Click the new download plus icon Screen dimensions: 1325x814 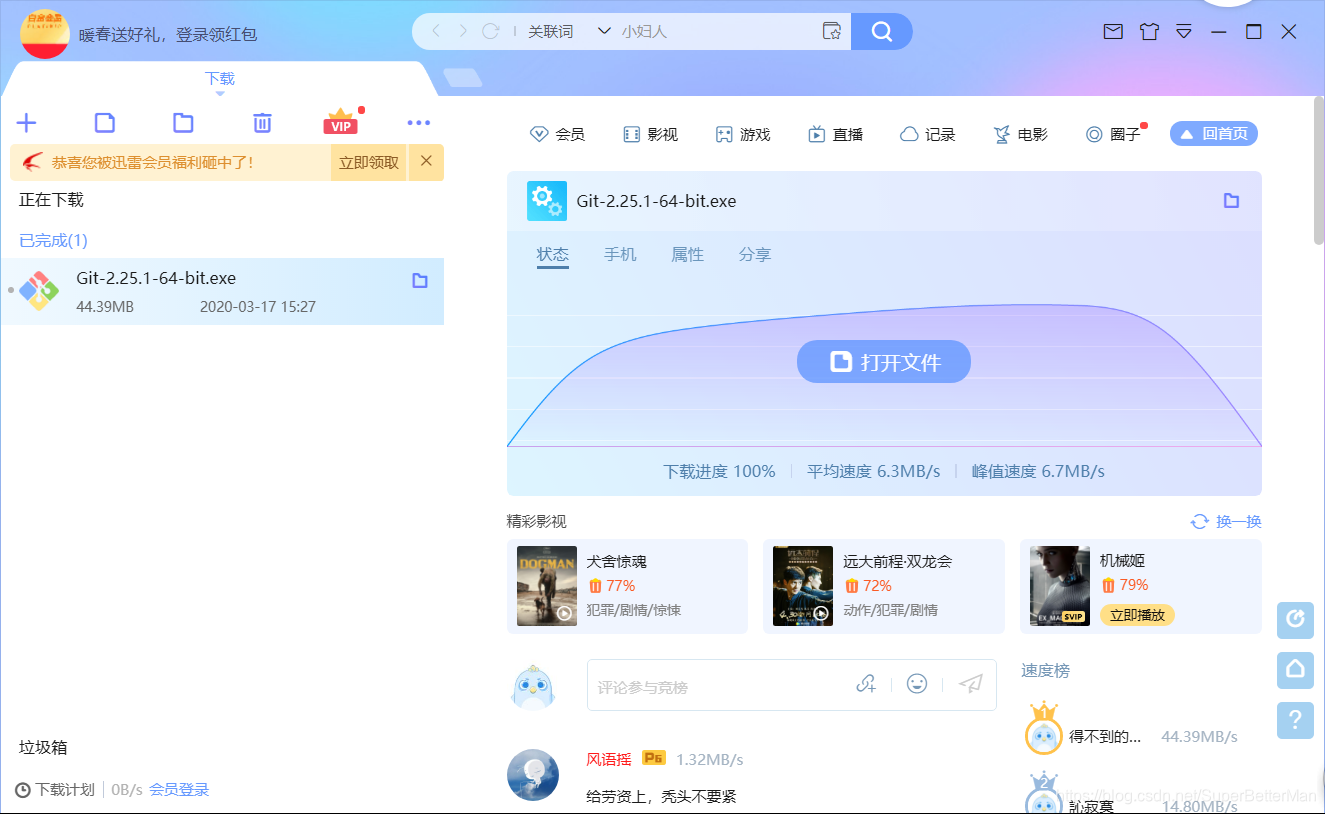[x=26, y=123]
